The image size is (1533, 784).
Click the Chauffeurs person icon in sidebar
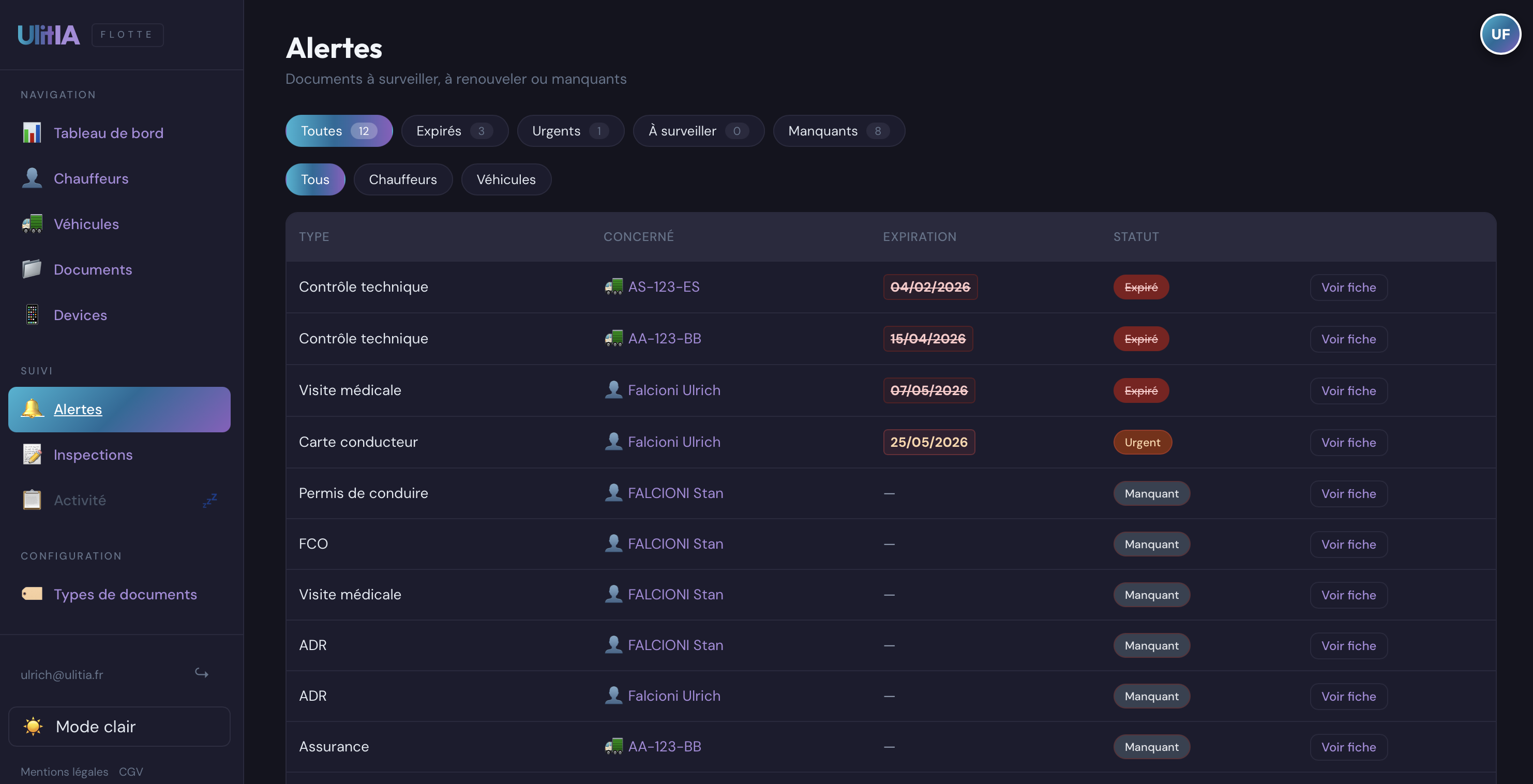click(x=32, y=178)
